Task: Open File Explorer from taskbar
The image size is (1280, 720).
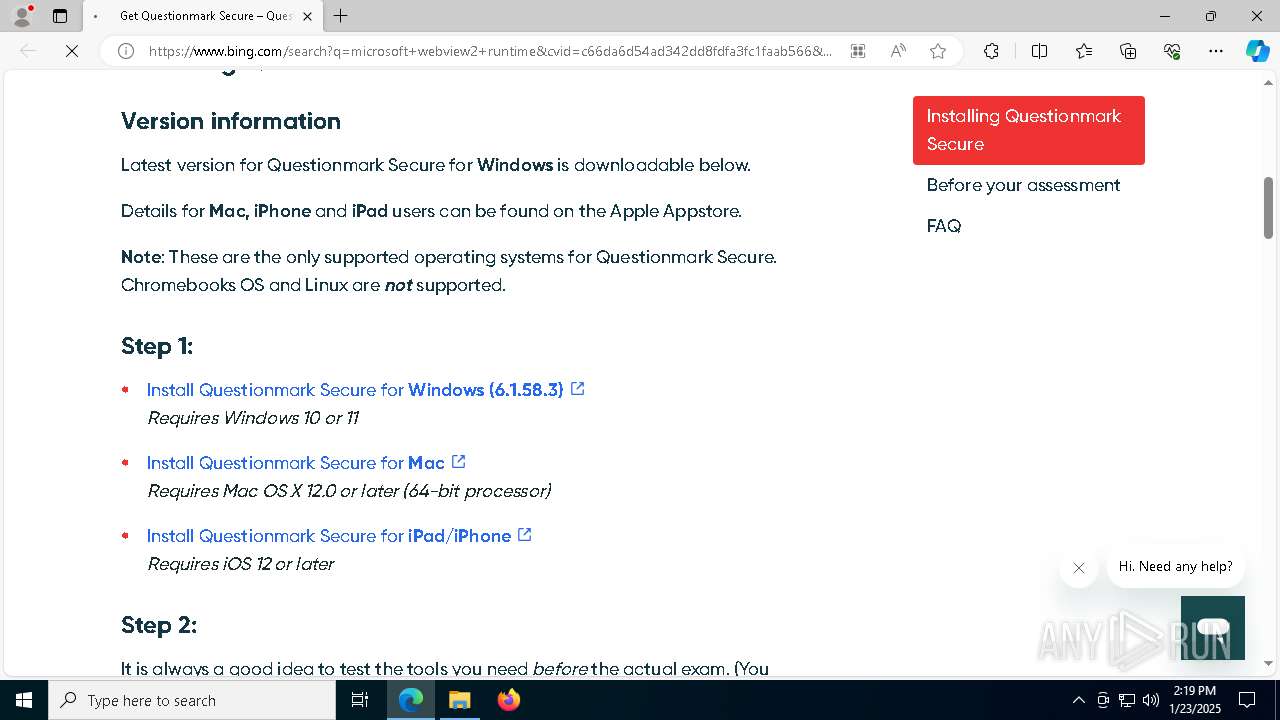Action: point(459,700)
